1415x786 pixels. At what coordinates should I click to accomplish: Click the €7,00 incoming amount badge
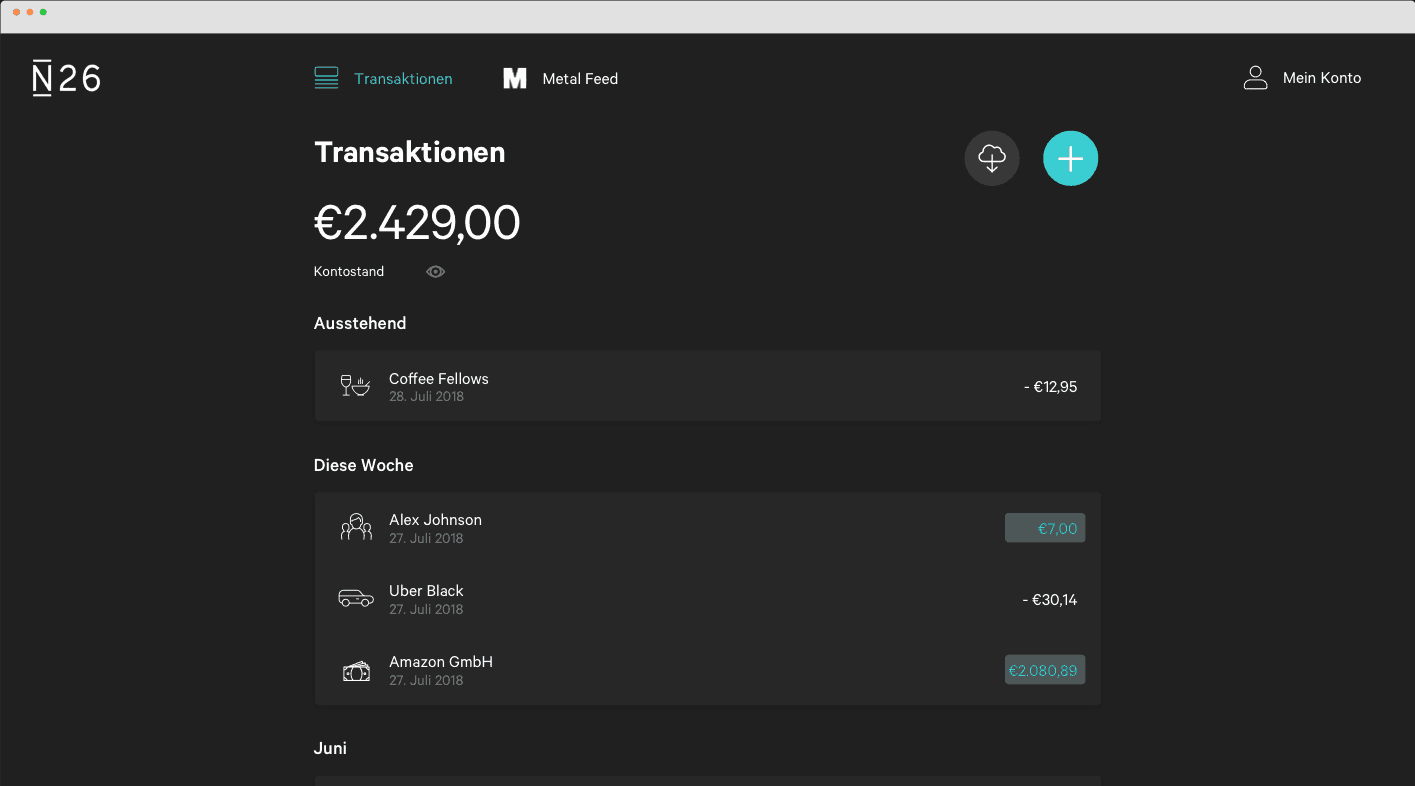pos(1044,528)
